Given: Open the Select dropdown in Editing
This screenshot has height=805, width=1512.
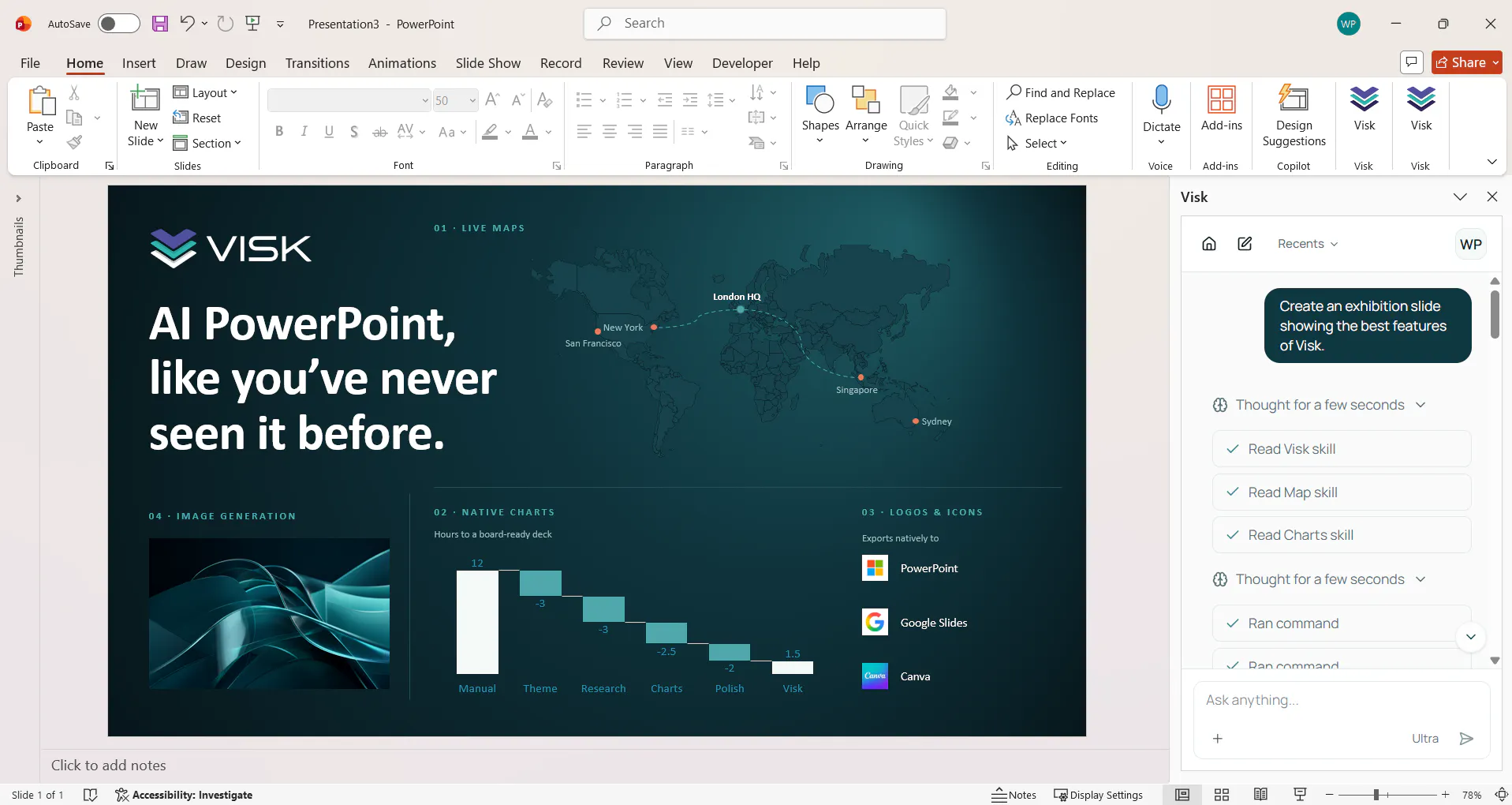Looking at the screenshot, I should (x=1037, y=143).
